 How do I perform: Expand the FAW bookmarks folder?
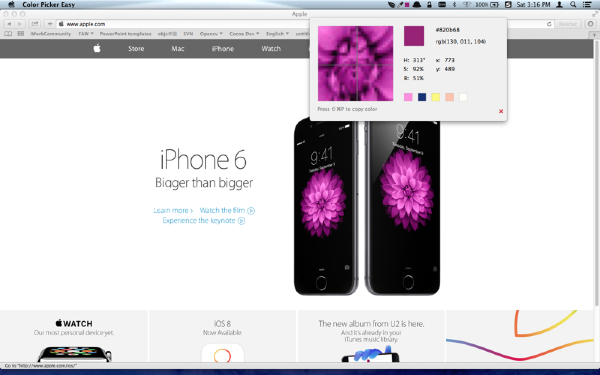tap(86, 34)
